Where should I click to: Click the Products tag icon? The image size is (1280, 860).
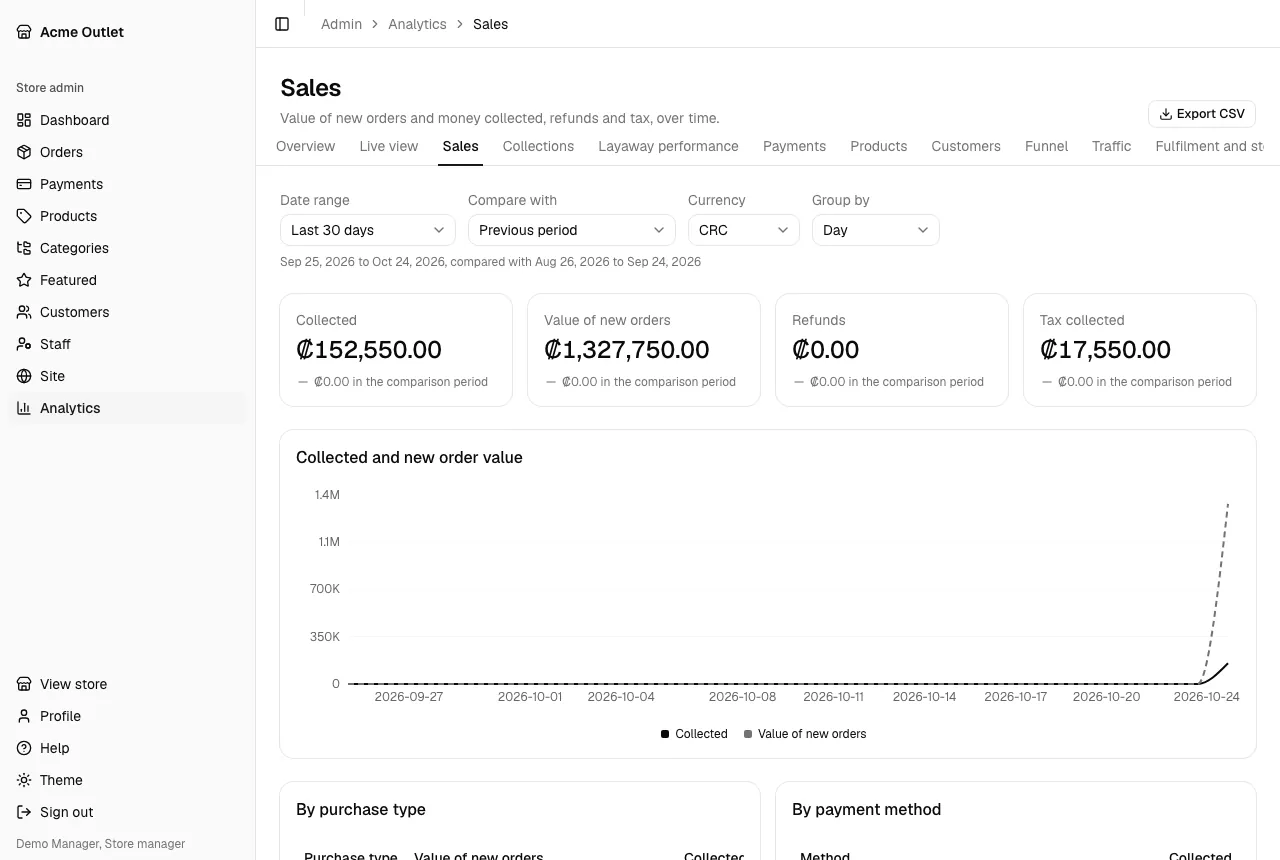[24, 216]
